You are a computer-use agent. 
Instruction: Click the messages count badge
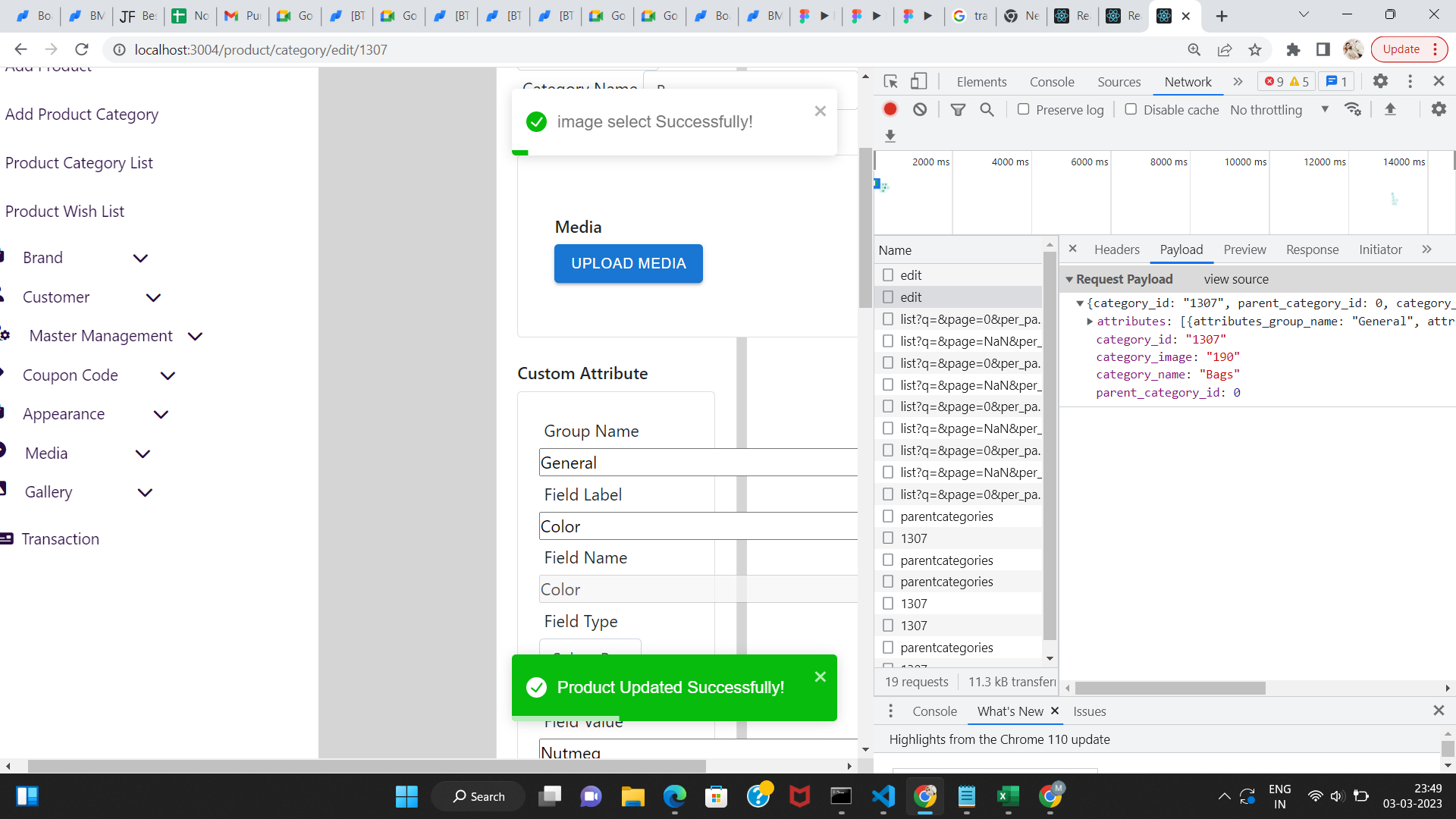coord(1336,81)
